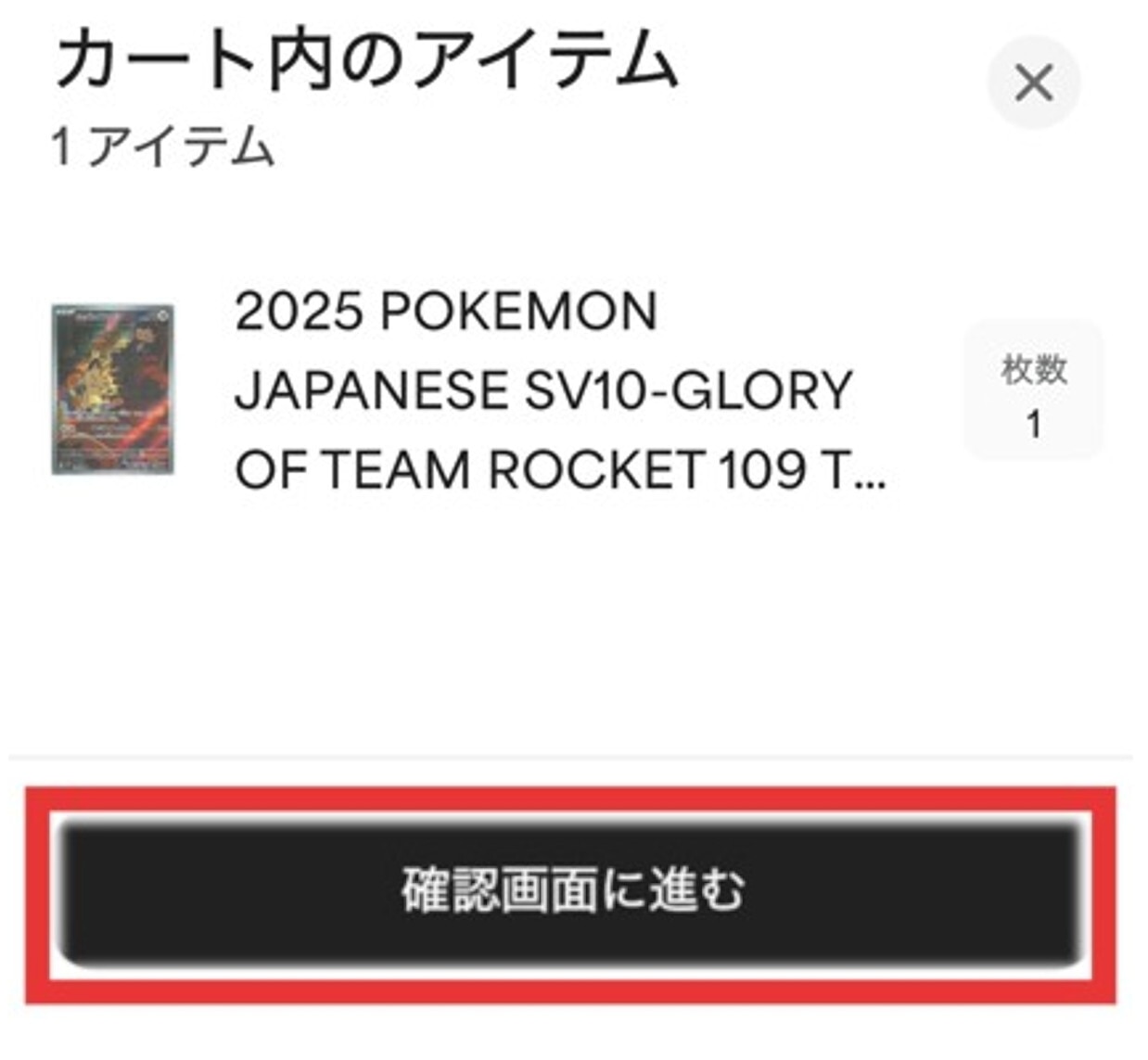1148x1060 pixels.
Task: Select the cart item row
Action: coord(575,390)
